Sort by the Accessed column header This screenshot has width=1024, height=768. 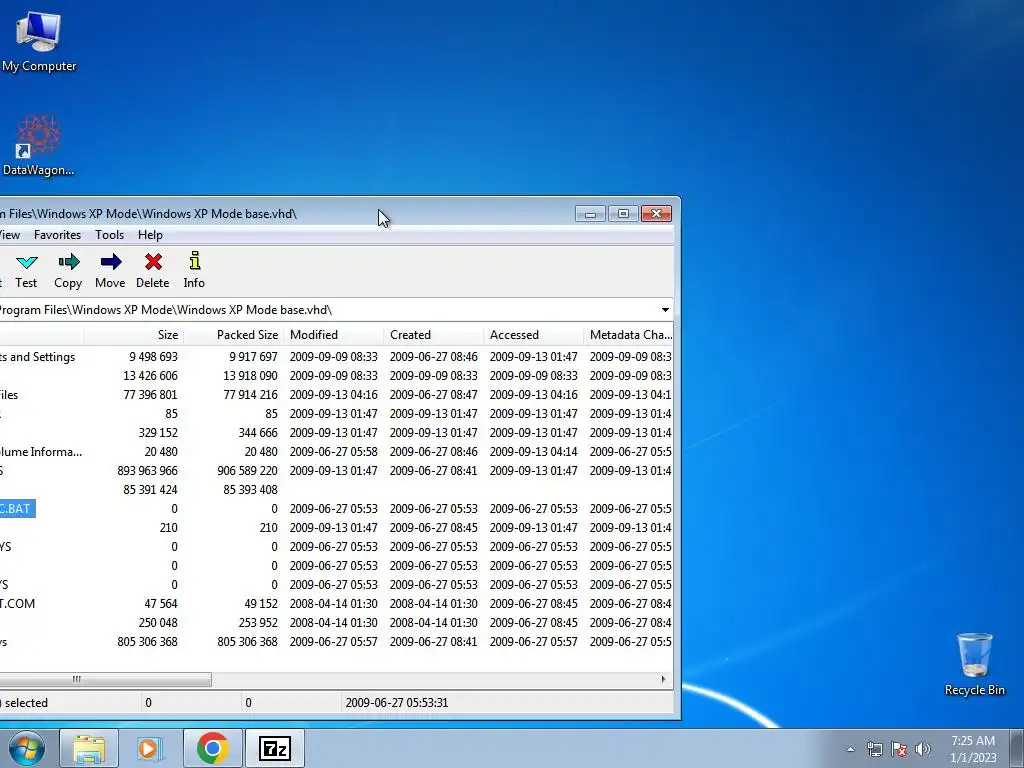click(x=534, y=335)
